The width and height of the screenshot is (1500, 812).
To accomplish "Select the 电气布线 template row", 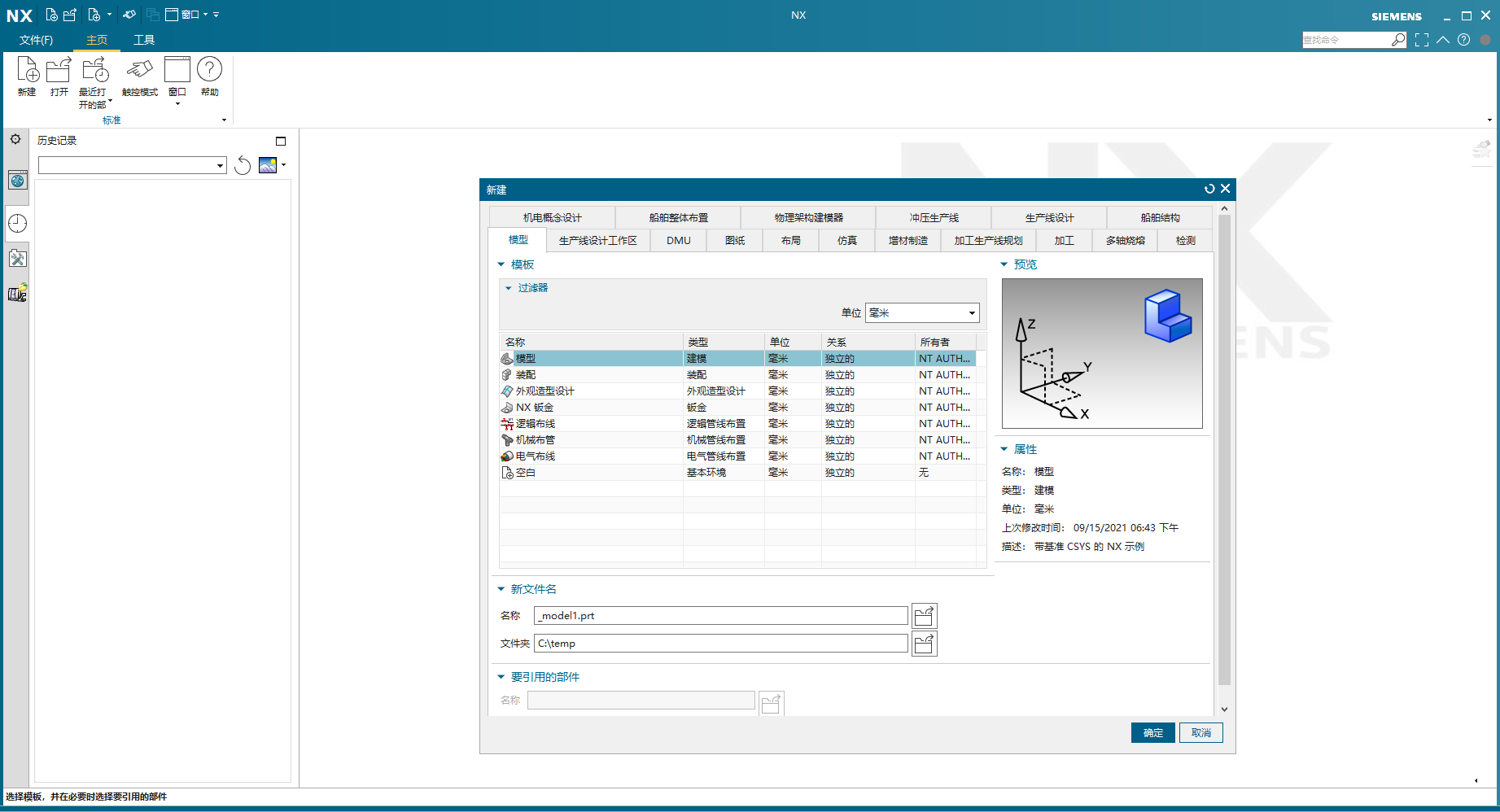I will click(737, 456).
